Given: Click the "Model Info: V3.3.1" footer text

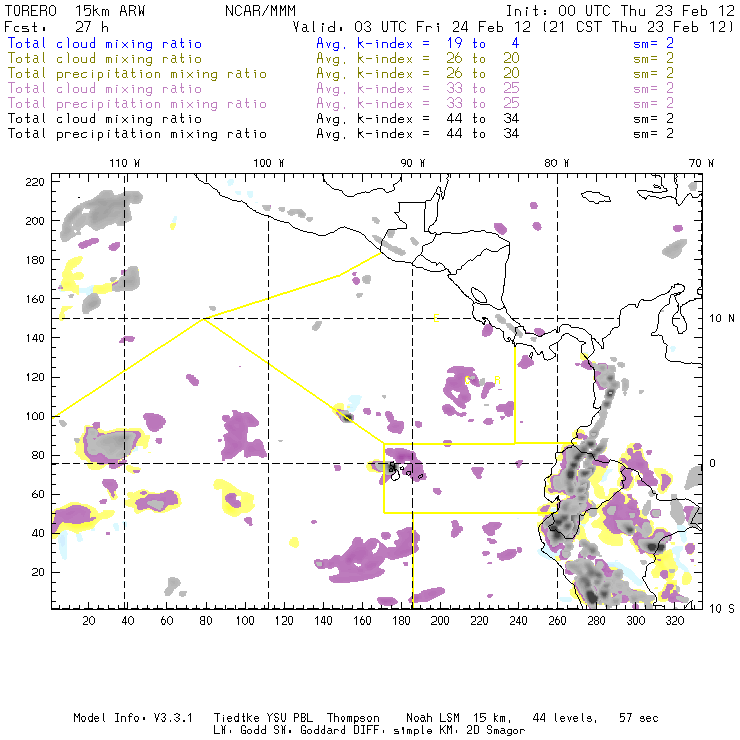Looking at the screenshot, I should click(x=133, y=718).
